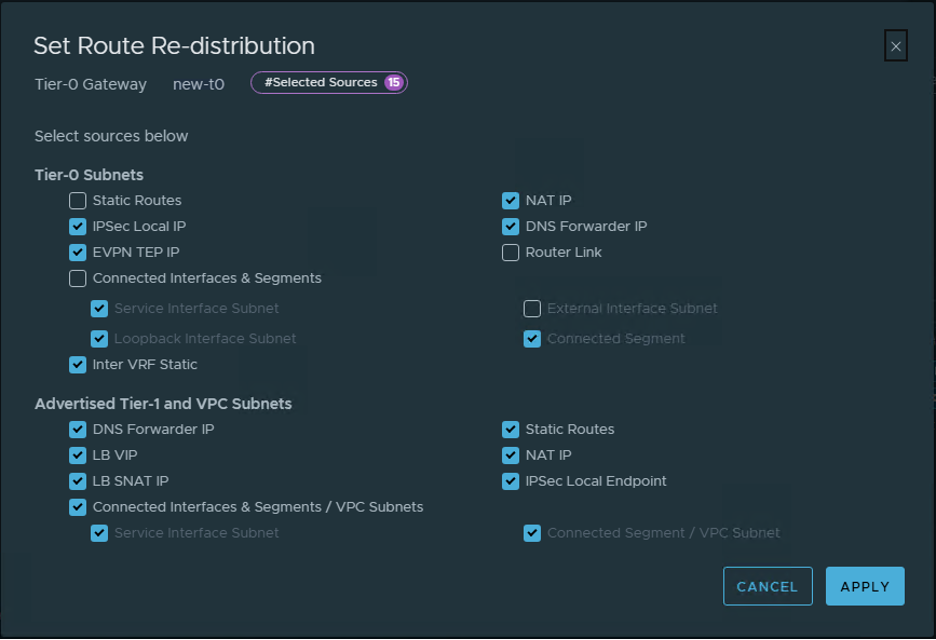Enable the Router Link checkbox
This screenshot has height=640, width=936.
511,253
